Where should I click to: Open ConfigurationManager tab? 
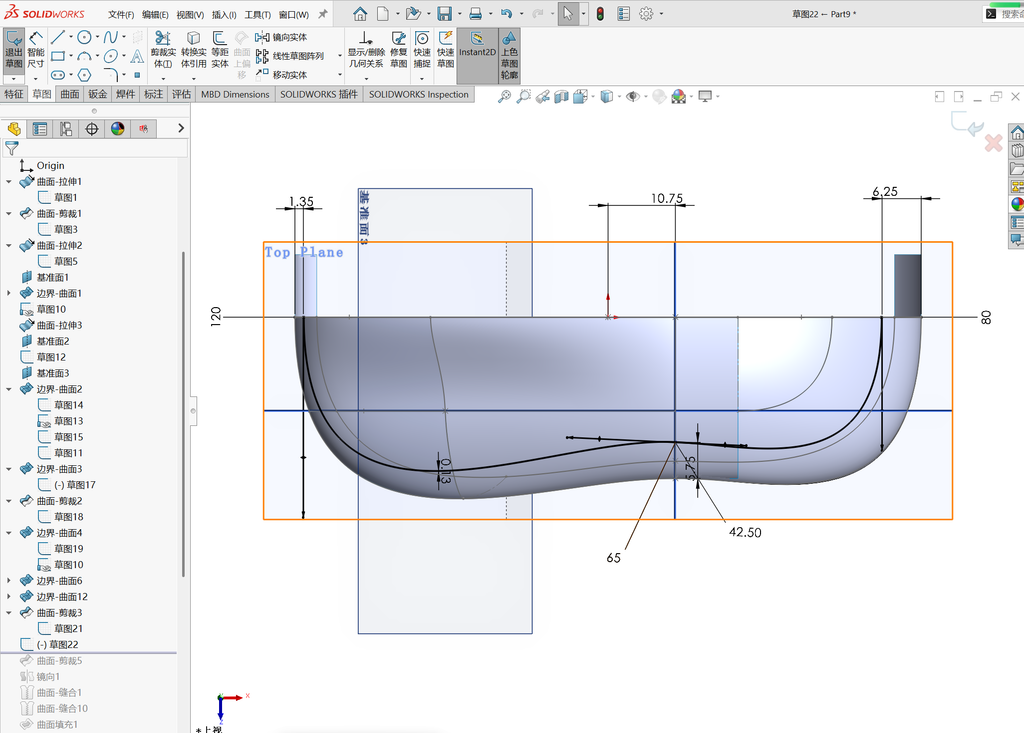tap(66, 129)
